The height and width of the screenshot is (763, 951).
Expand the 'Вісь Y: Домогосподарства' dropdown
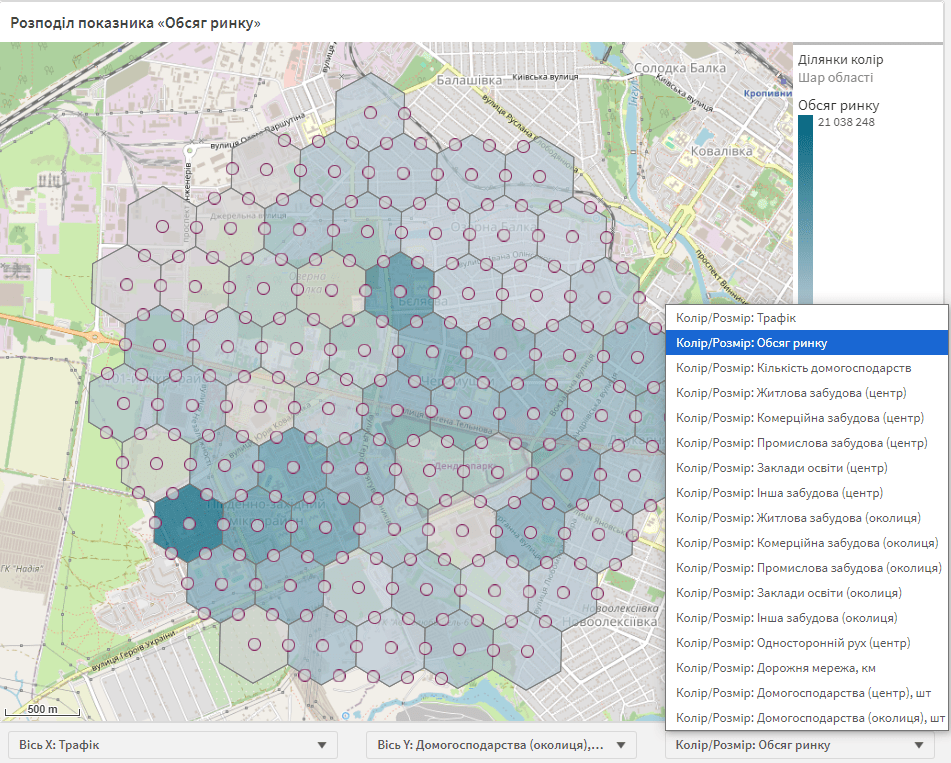tap(501, 745)
